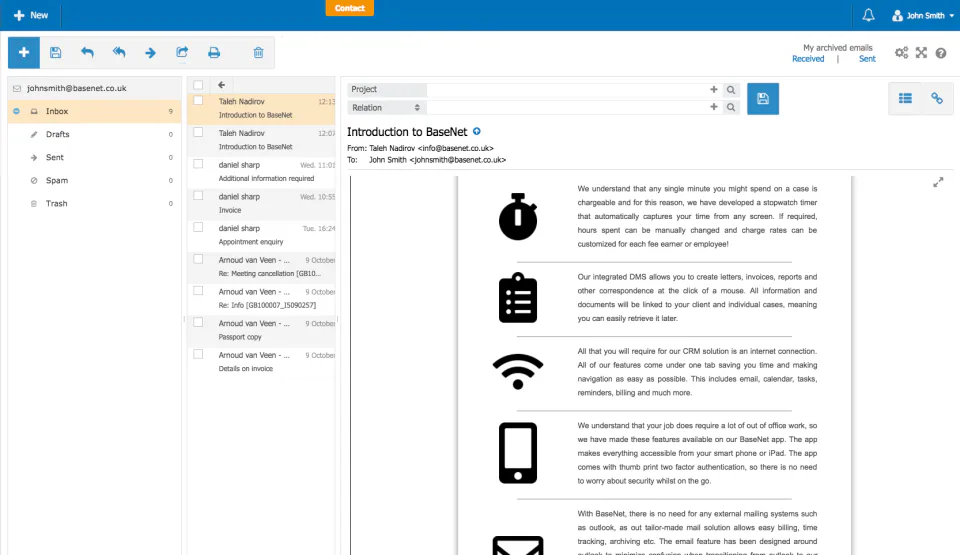Toggle fullscreen with the crossed arrows icon
This screenshot has height=555, width=960.
click(x=921, y=53)
